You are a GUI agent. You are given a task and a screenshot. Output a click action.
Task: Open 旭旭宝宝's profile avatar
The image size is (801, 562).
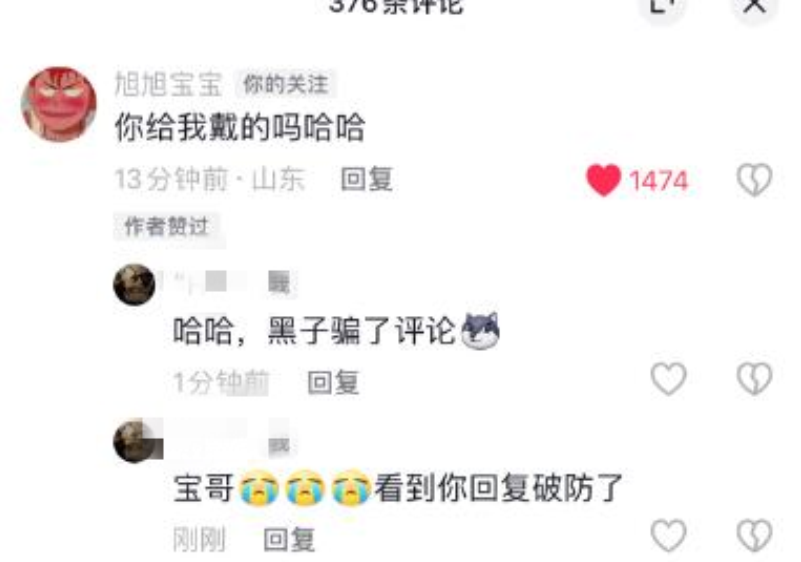pyautogui.click(x=59, y=104)
